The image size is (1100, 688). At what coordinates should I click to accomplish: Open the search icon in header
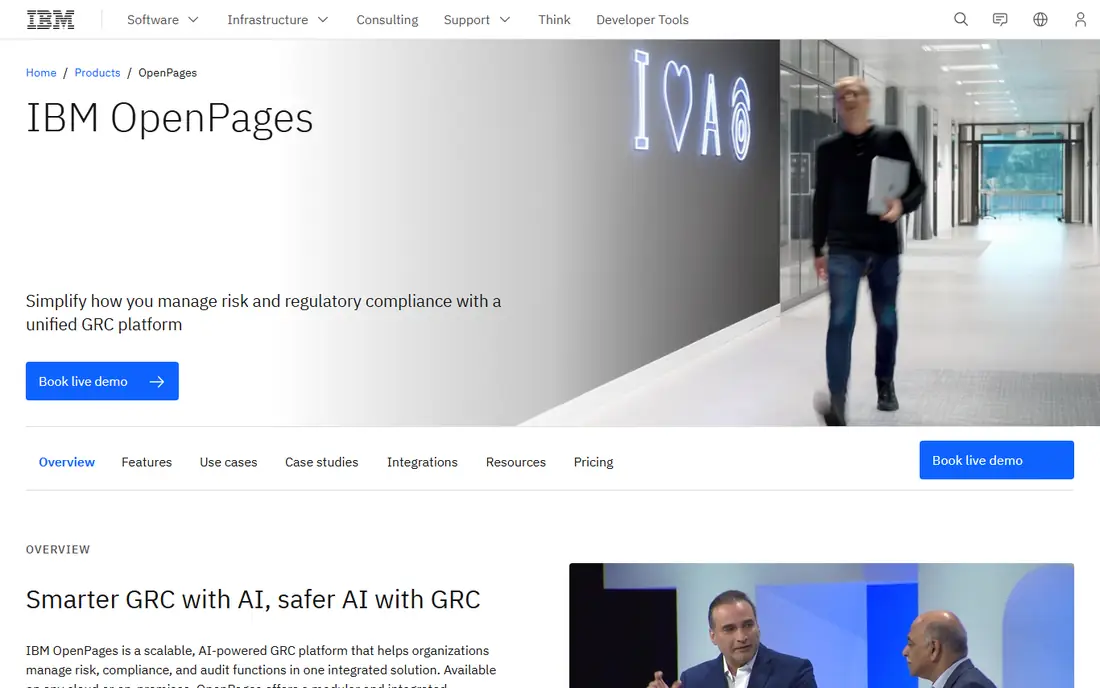960,20
